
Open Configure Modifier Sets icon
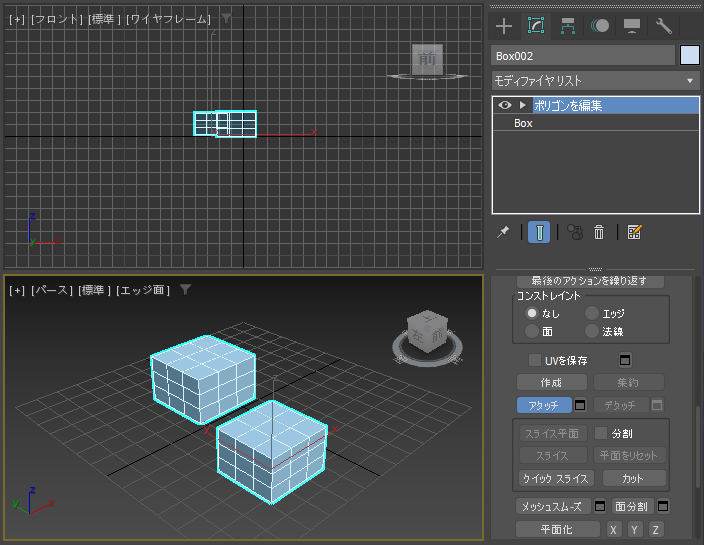(x=634, y=232)
